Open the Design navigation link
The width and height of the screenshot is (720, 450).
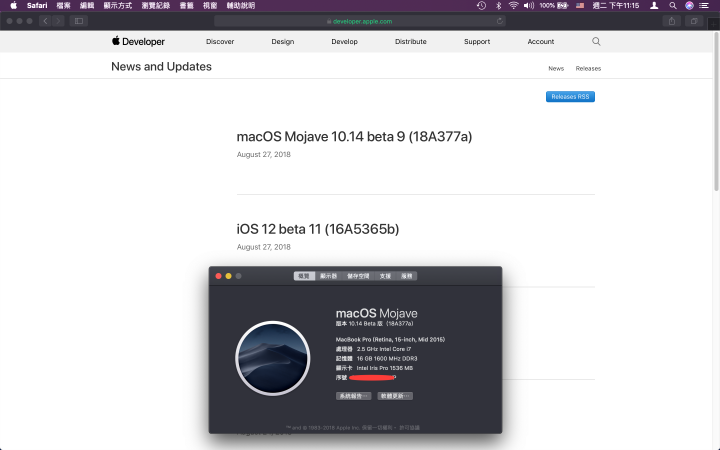click(282, 41)
